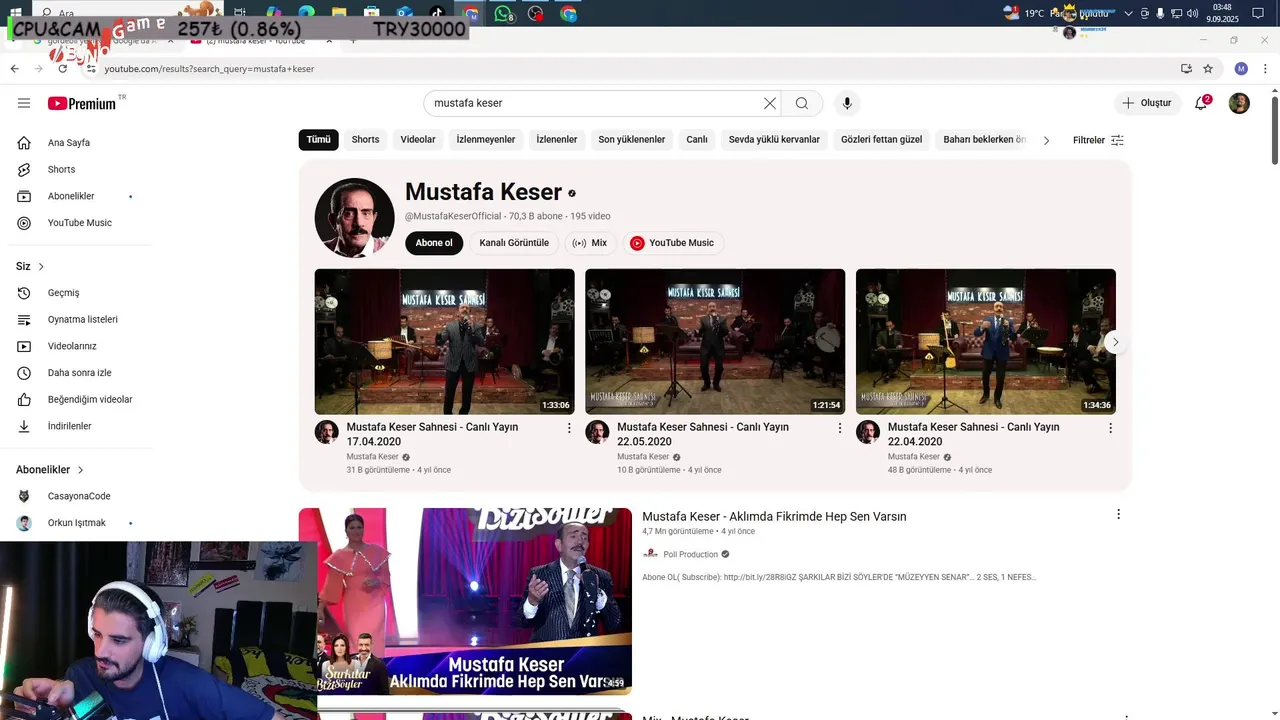Click the browser address bar URL
Image resolution: width=1280 pixels, height=720 pixels.
click(209, 69)
